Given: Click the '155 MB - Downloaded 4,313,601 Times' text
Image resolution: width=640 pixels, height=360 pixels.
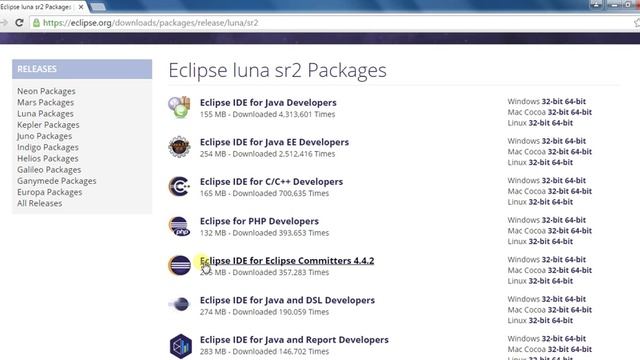Looking at the screenshot, I should [267, 115].
